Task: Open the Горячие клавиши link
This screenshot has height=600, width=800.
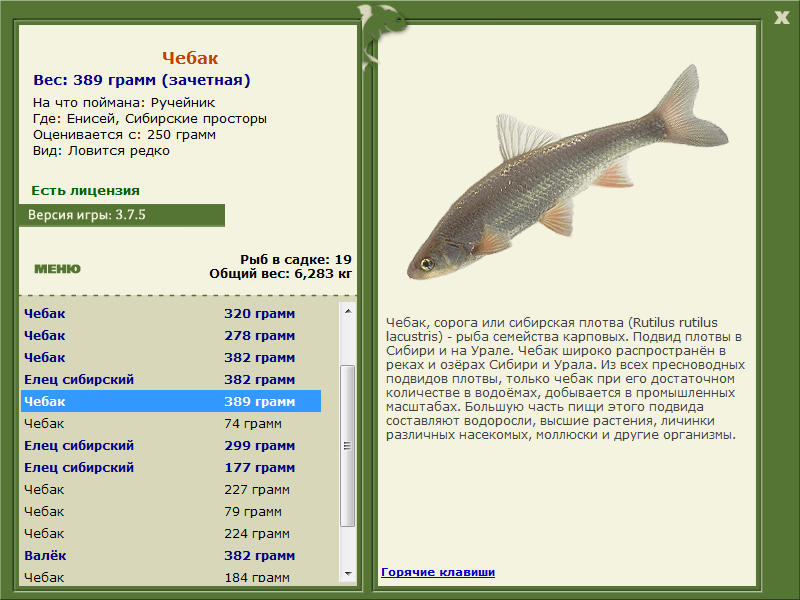Action: [x=438, y=572]
